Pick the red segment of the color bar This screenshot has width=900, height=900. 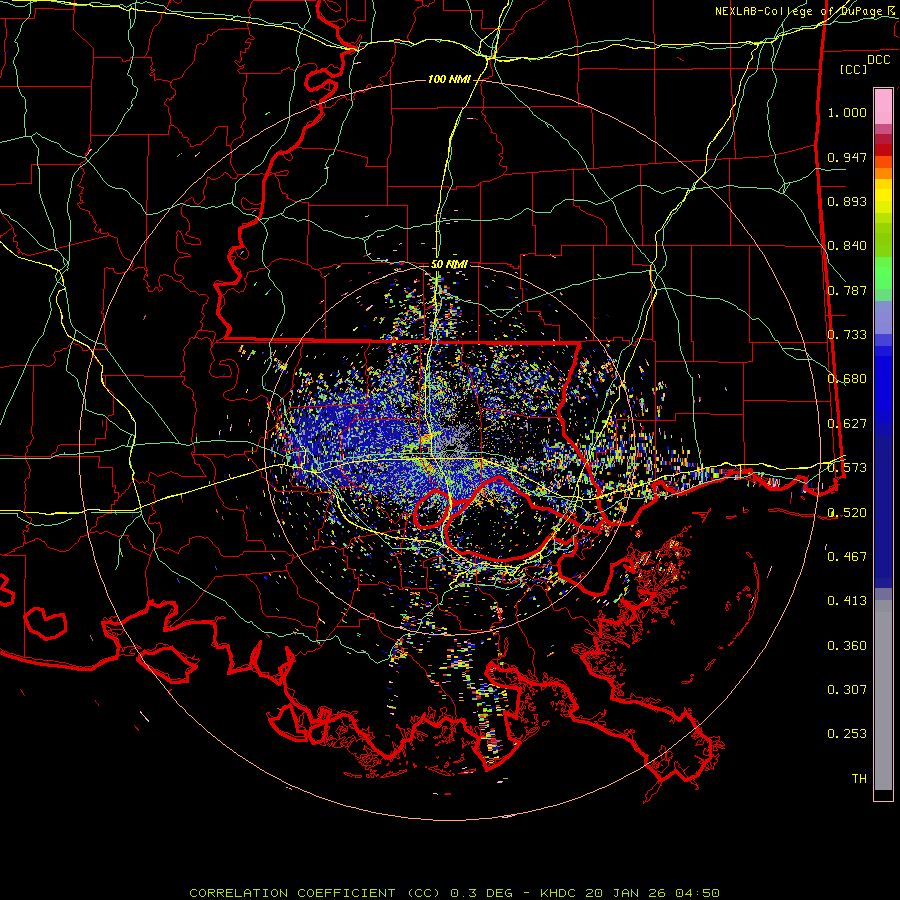click(x=883, y=150)
